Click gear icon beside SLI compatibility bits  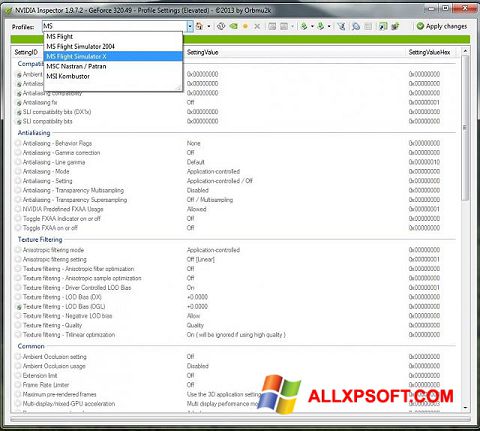click(x=19, y=122)
